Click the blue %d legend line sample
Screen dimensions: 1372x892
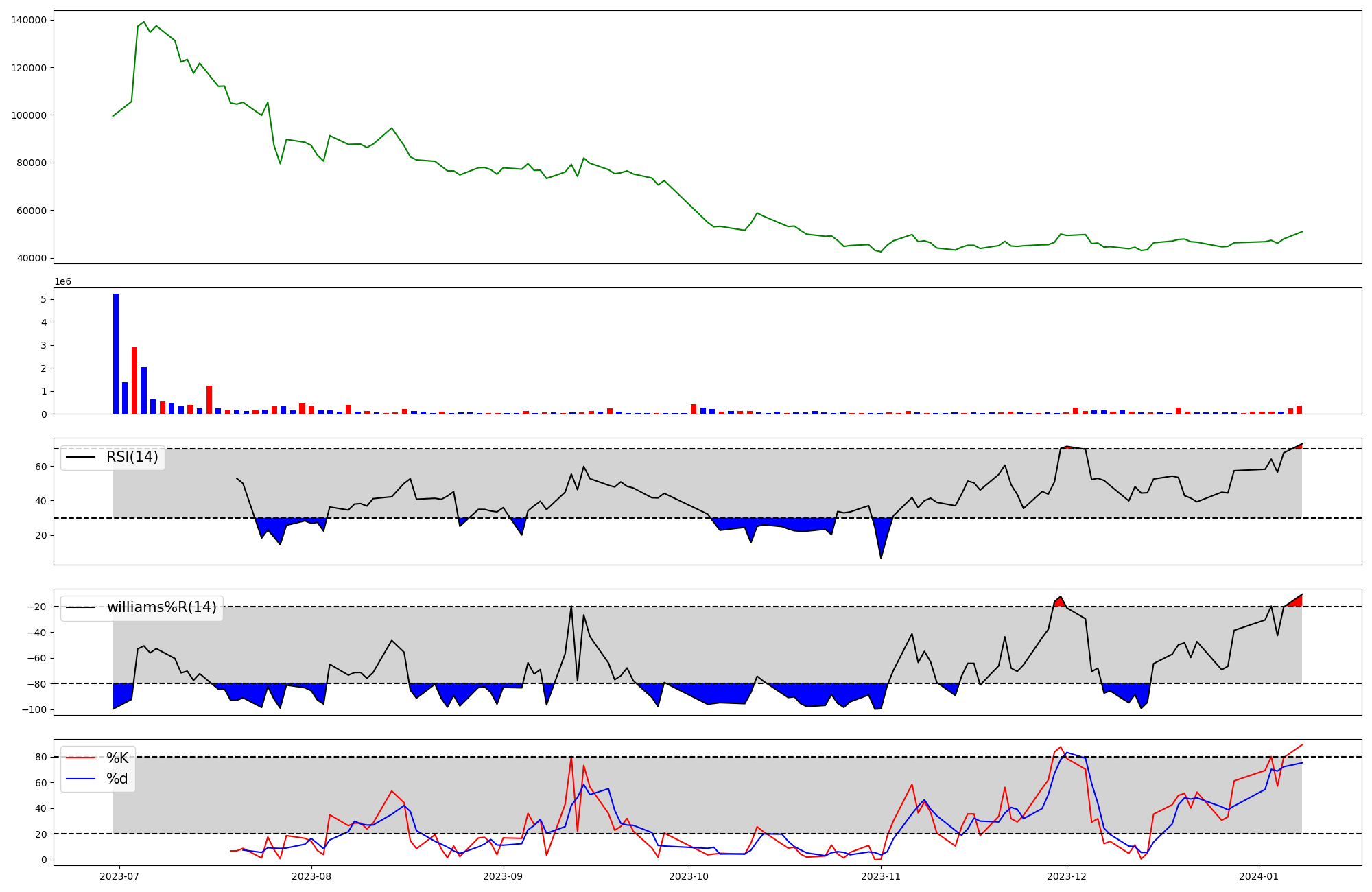click(x=80, y=779)
